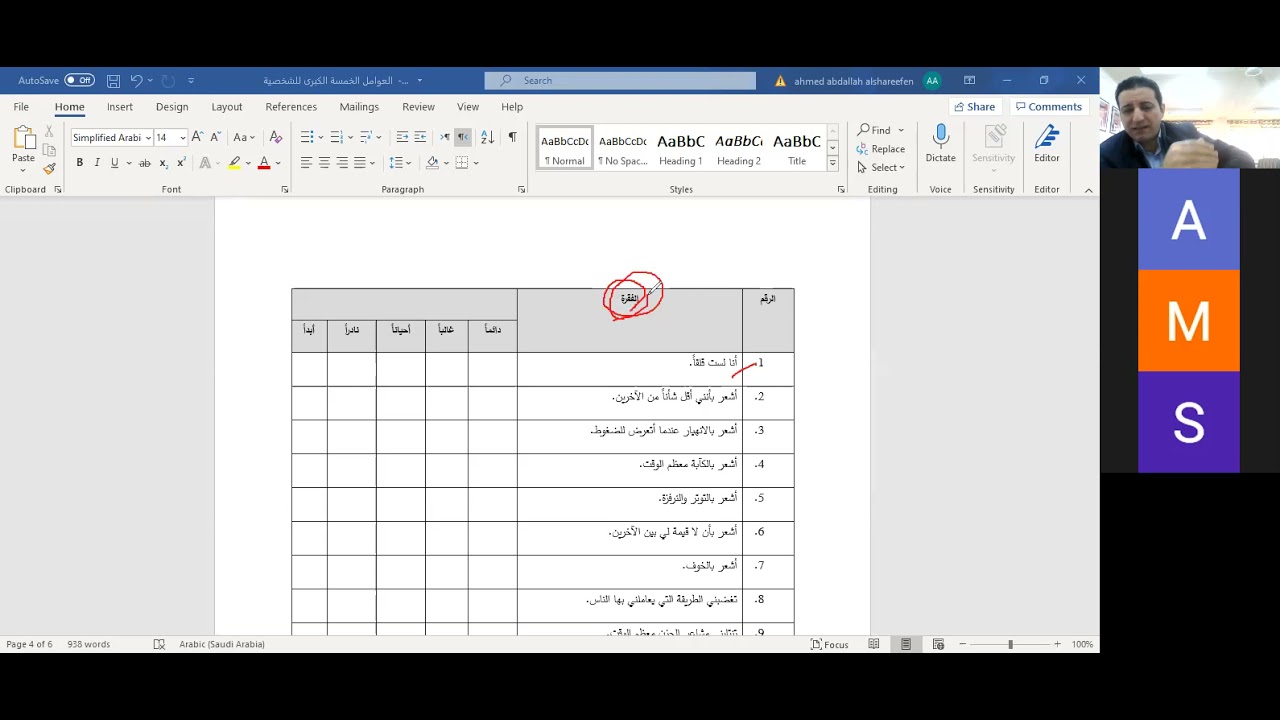This screenshot has width=1280, height=720.
Task: Toggle Focus mode in status bar
Action: point(829,645)
